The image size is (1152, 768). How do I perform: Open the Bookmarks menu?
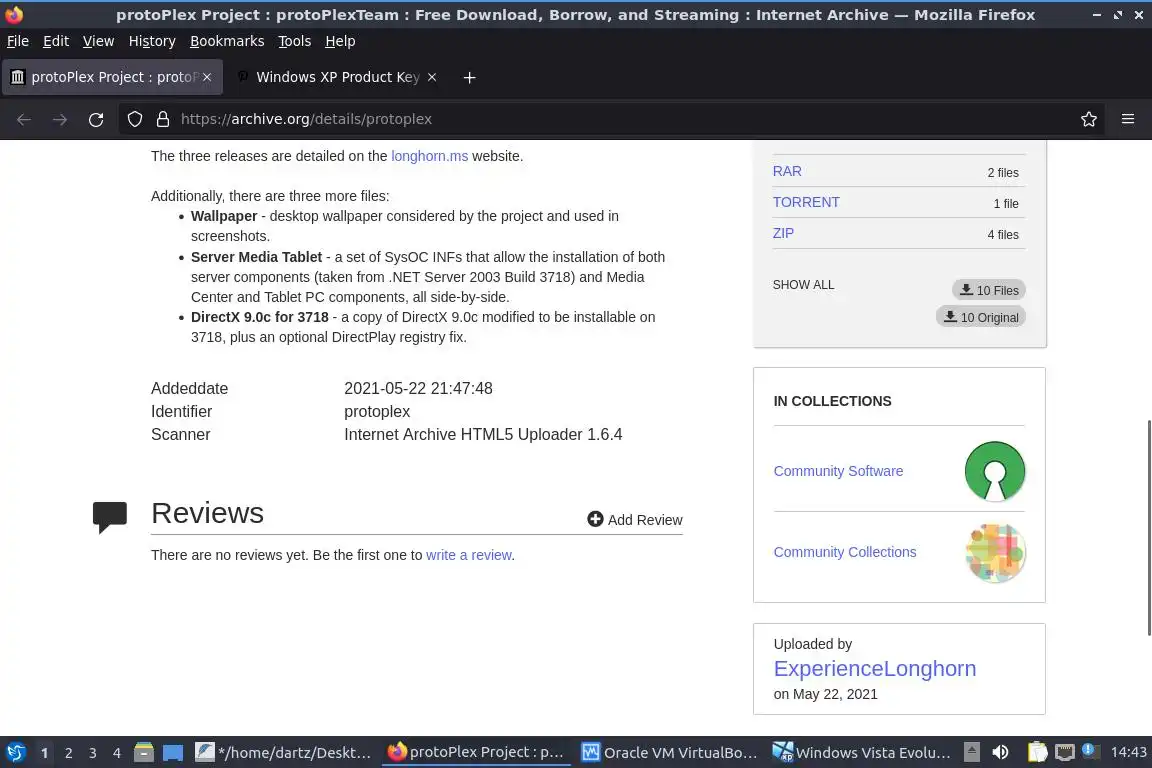[227, 41]
